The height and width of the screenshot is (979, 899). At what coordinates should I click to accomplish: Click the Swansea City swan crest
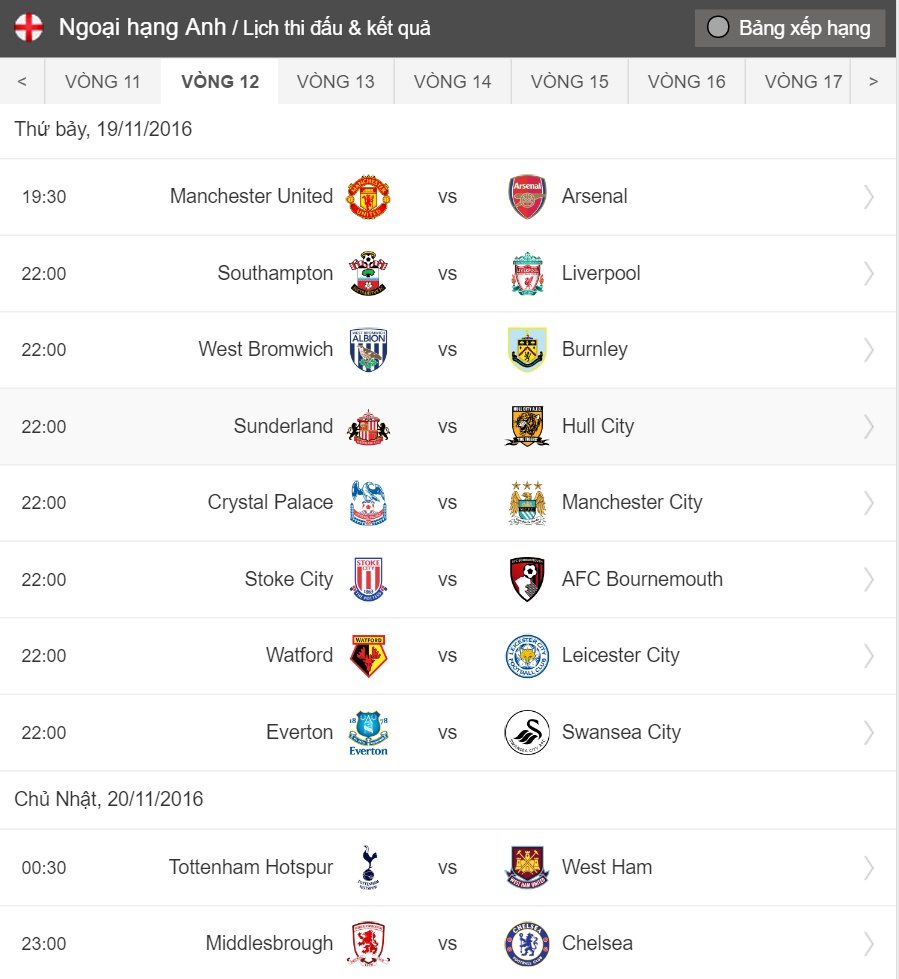(x=527, y=733)
